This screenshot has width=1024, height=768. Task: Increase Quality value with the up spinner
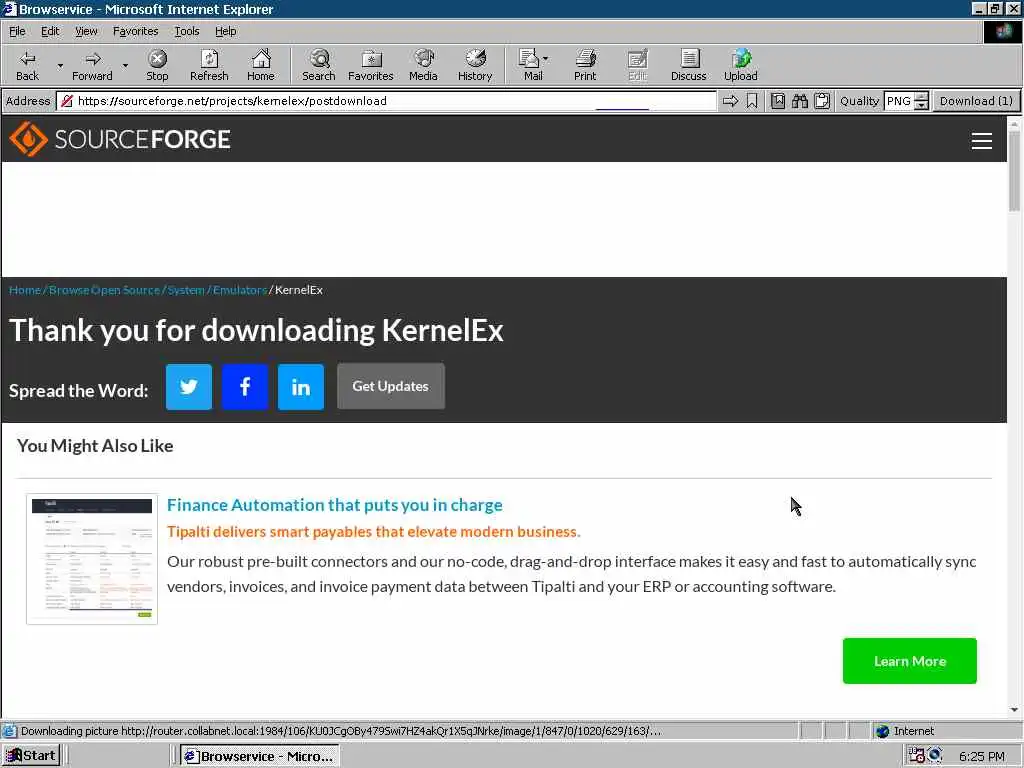click(921, 97)
